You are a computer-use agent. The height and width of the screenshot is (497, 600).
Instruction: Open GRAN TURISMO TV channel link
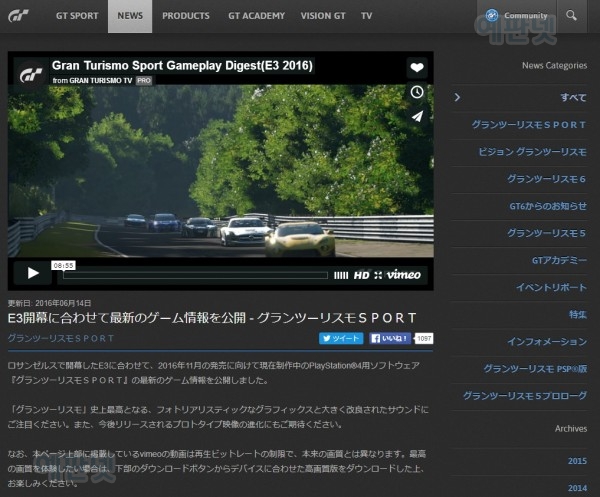101,80
